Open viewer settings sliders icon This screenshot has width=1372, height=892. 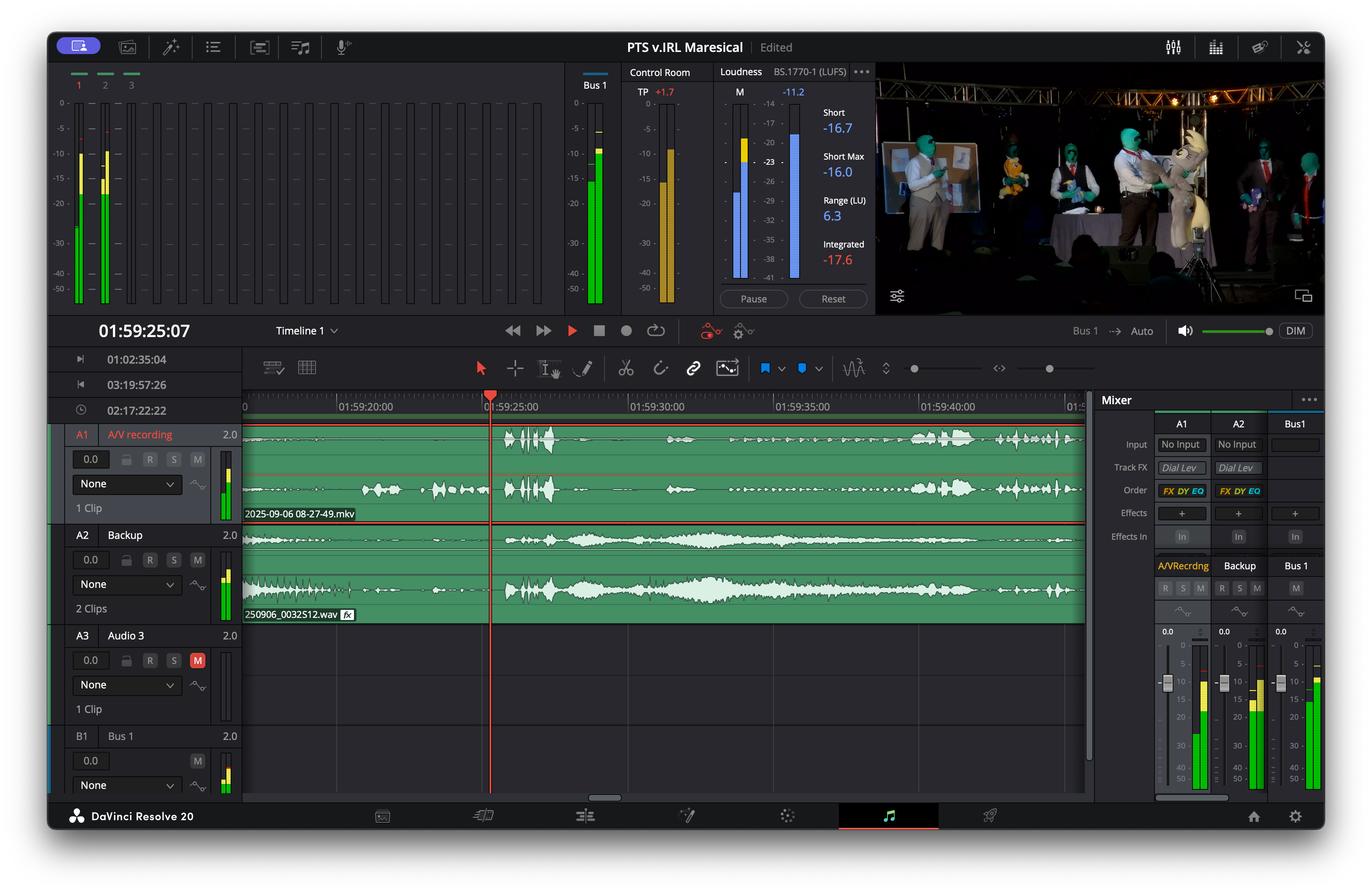(897, 296)
